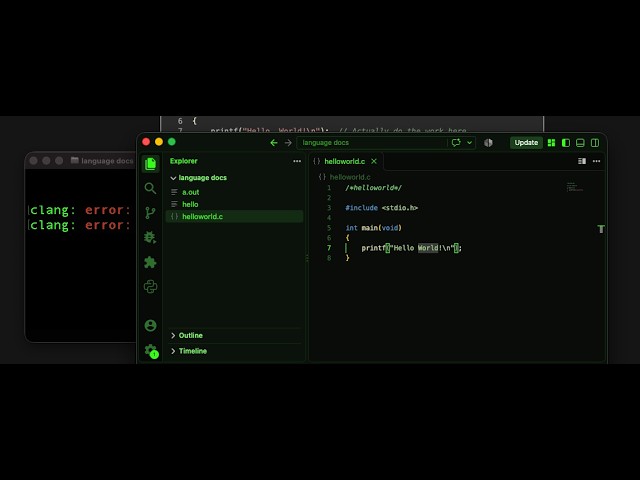Open the chat icon in title bar
640x480 pixels.
click(456, 142)
